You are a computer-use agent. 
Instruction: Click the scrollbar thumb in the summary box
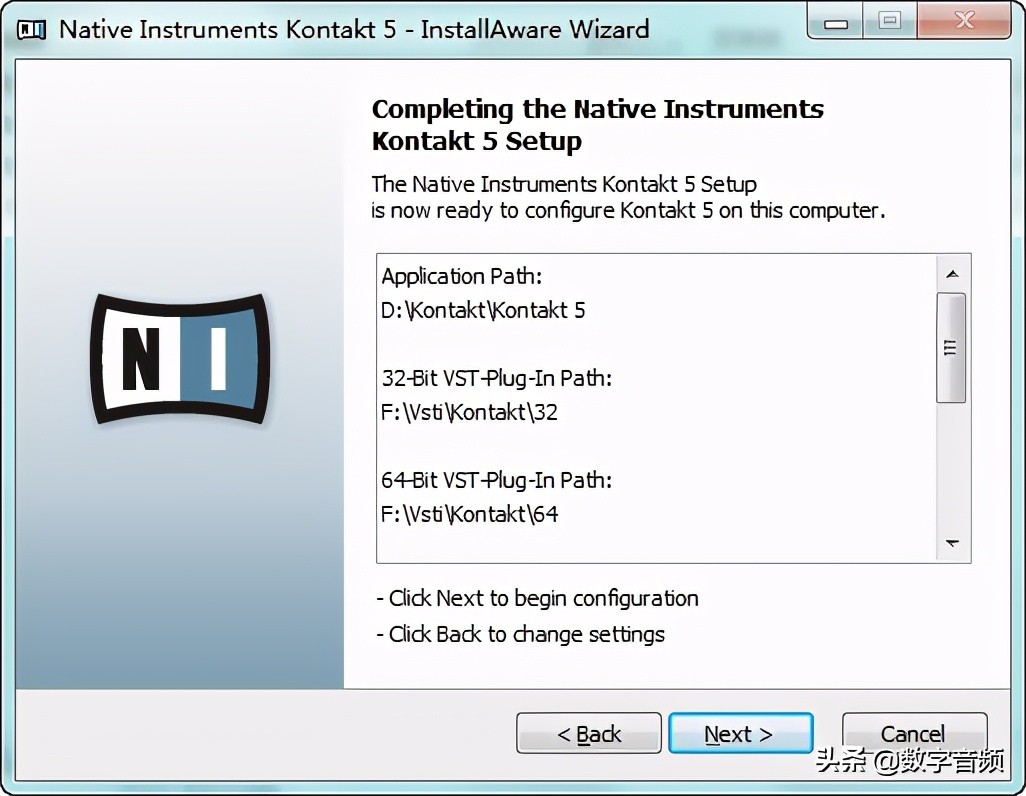[952, 345]
